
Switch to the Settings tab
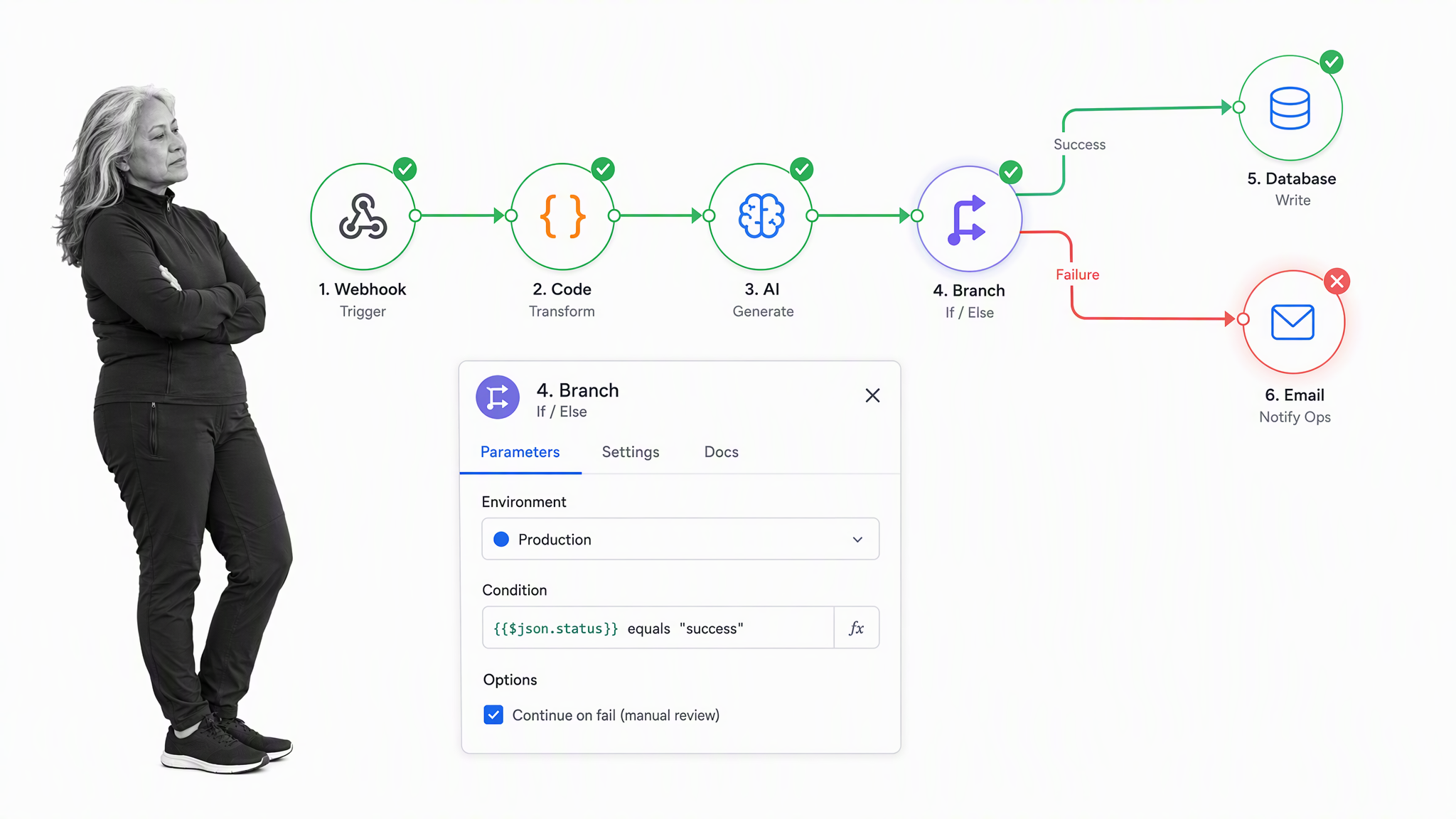[x=631, y=452]
